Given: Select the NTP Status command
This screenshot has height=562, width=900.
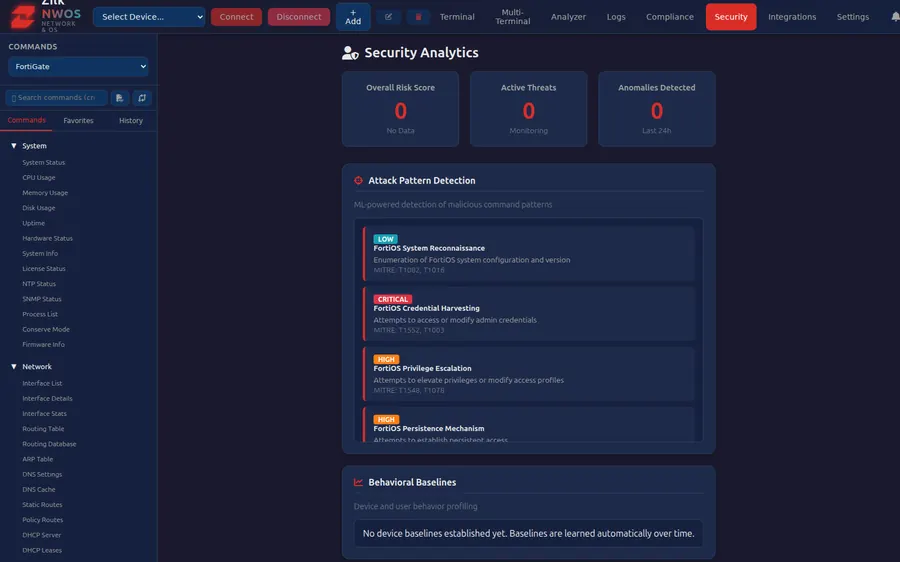Looking at the screenshot, I should [x=39, y=284].
